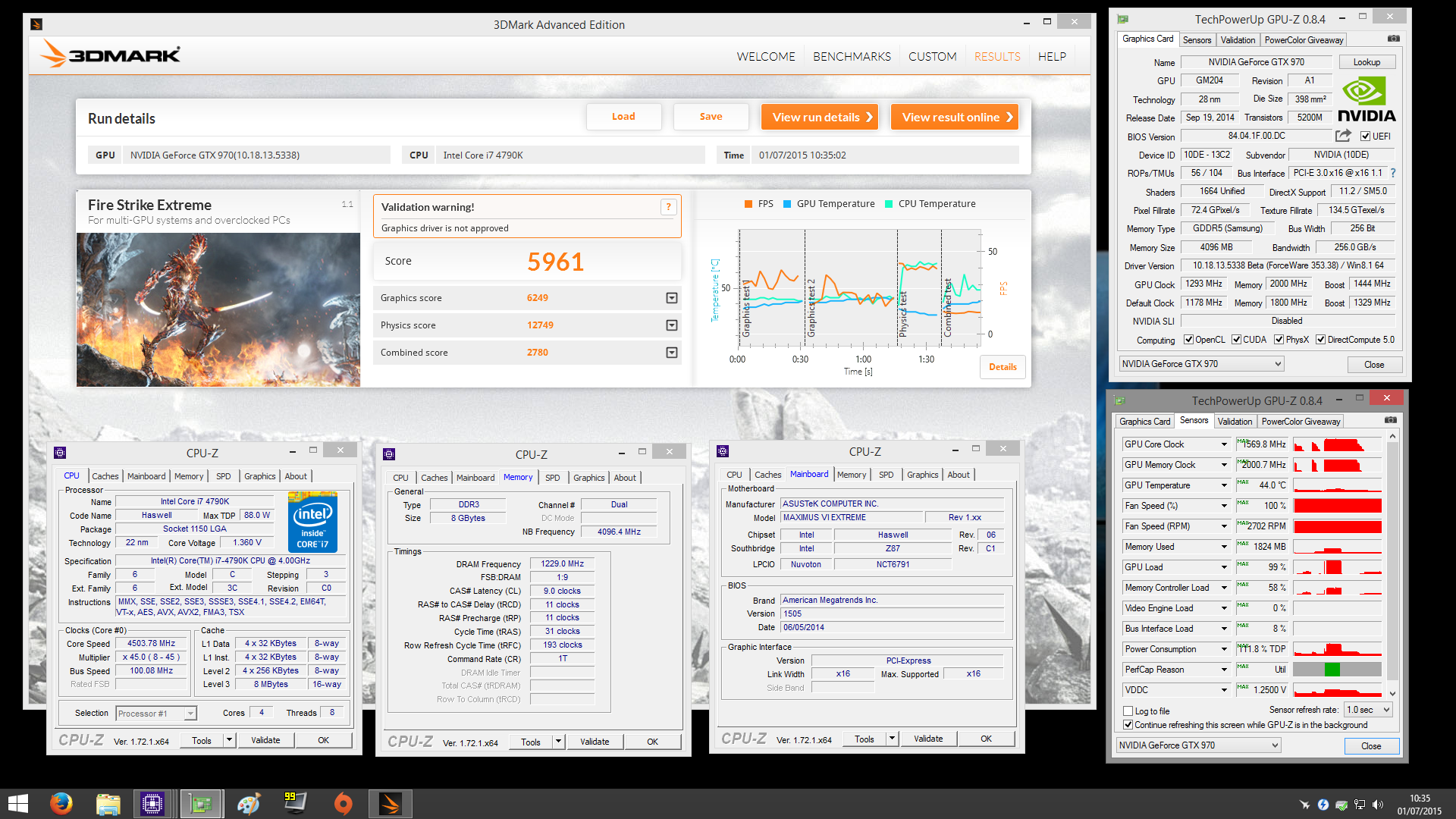The width and height of the screenshot is (1456, 819).
Task: Click the FPS orange legend swatch
Action: click(748, 204)
